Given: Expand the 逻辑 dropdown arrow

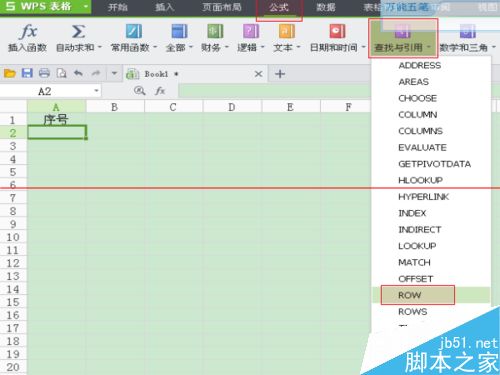Looking at the screenshot, I should pyautogui.click(x=262, y=48).
